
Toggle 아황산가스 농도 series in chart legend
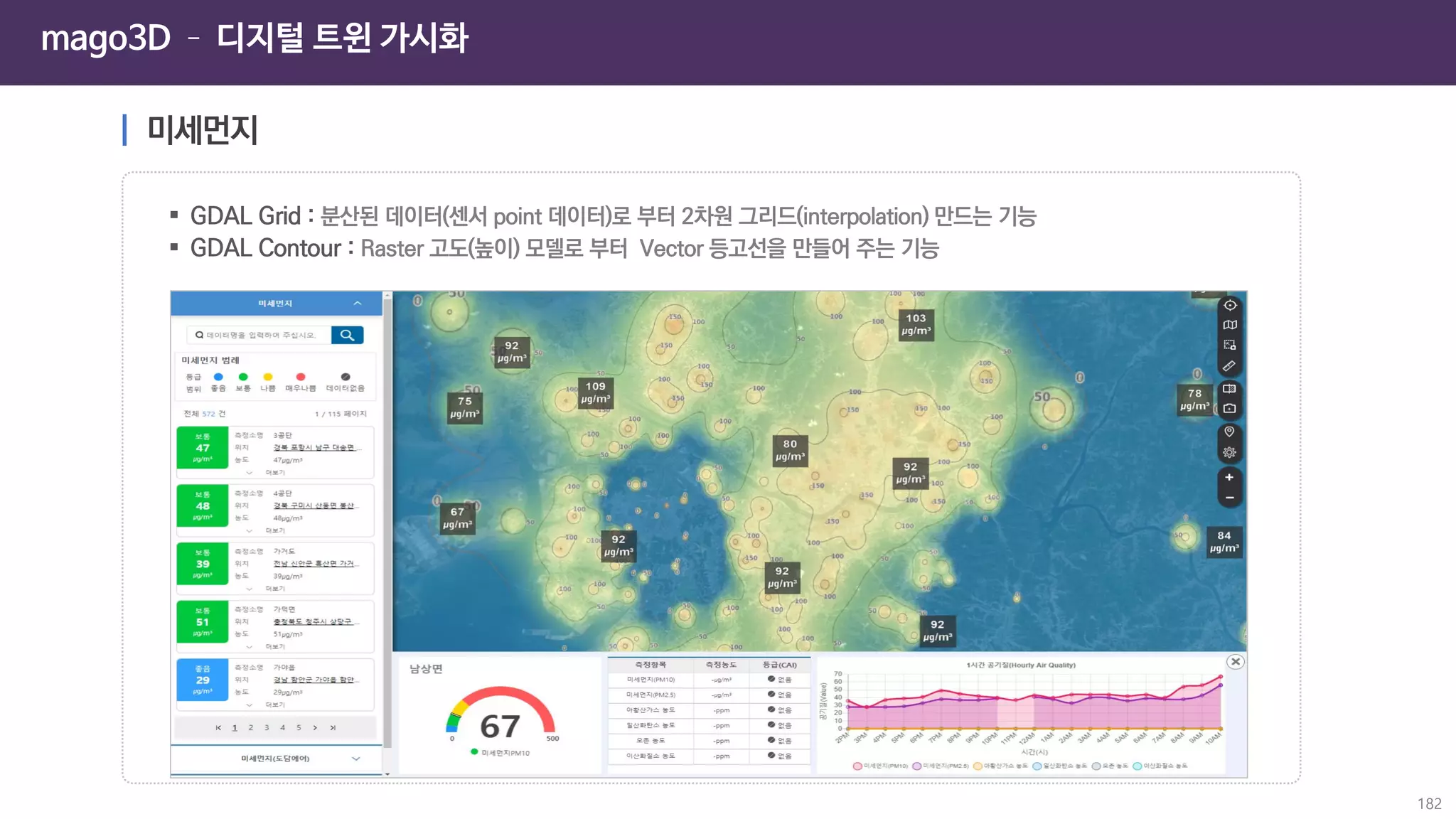click(x=1000, y=766)
